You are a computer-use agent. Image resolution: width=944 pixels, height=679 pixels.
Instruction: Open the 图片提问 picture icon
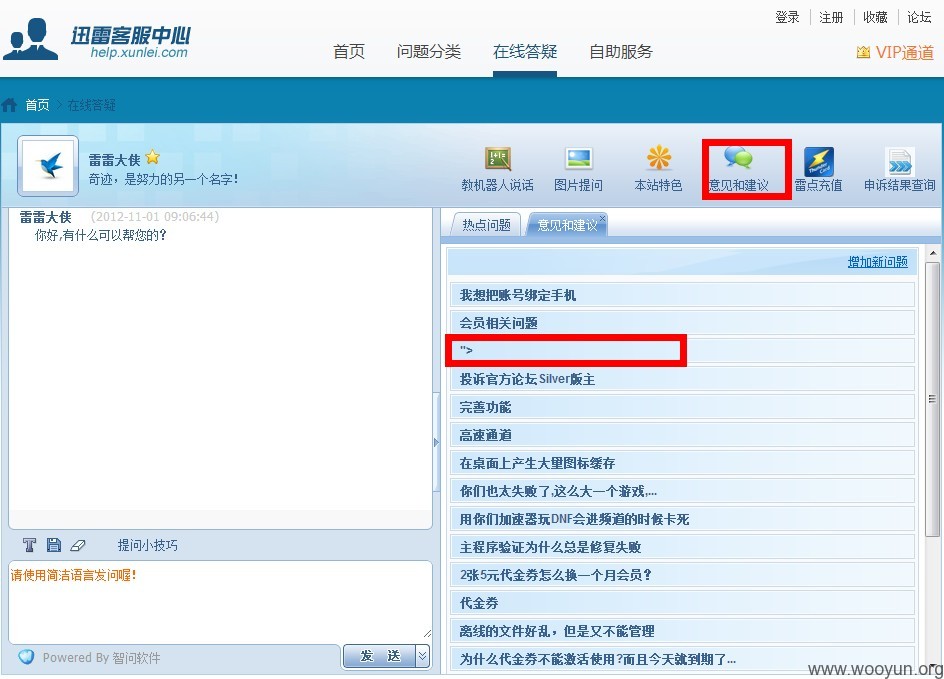579,159
